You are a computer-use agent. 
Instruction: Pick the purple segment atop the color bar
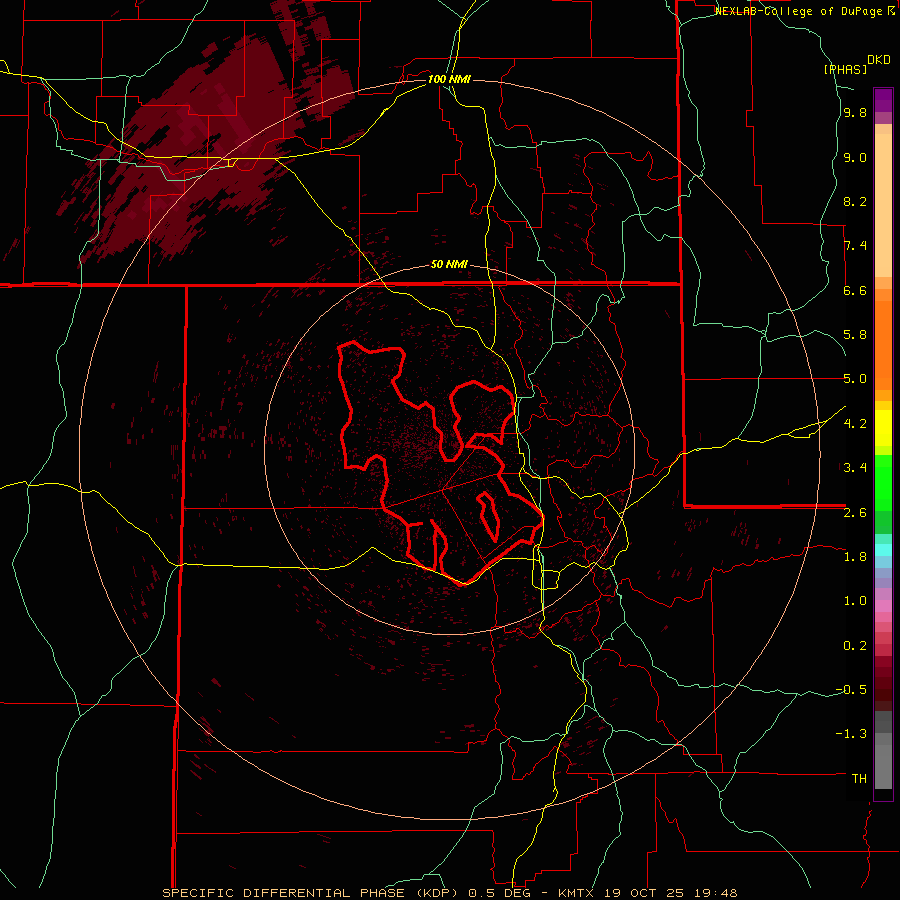(x=883, y=100)
